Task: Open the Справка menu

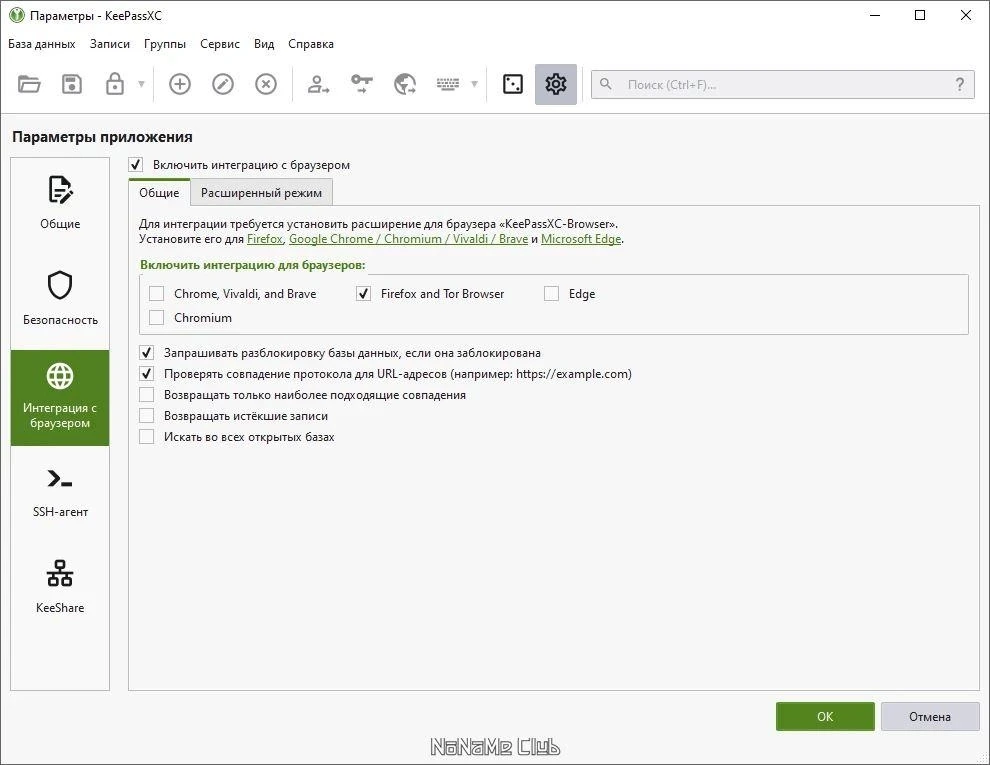Action: [311, 44]
